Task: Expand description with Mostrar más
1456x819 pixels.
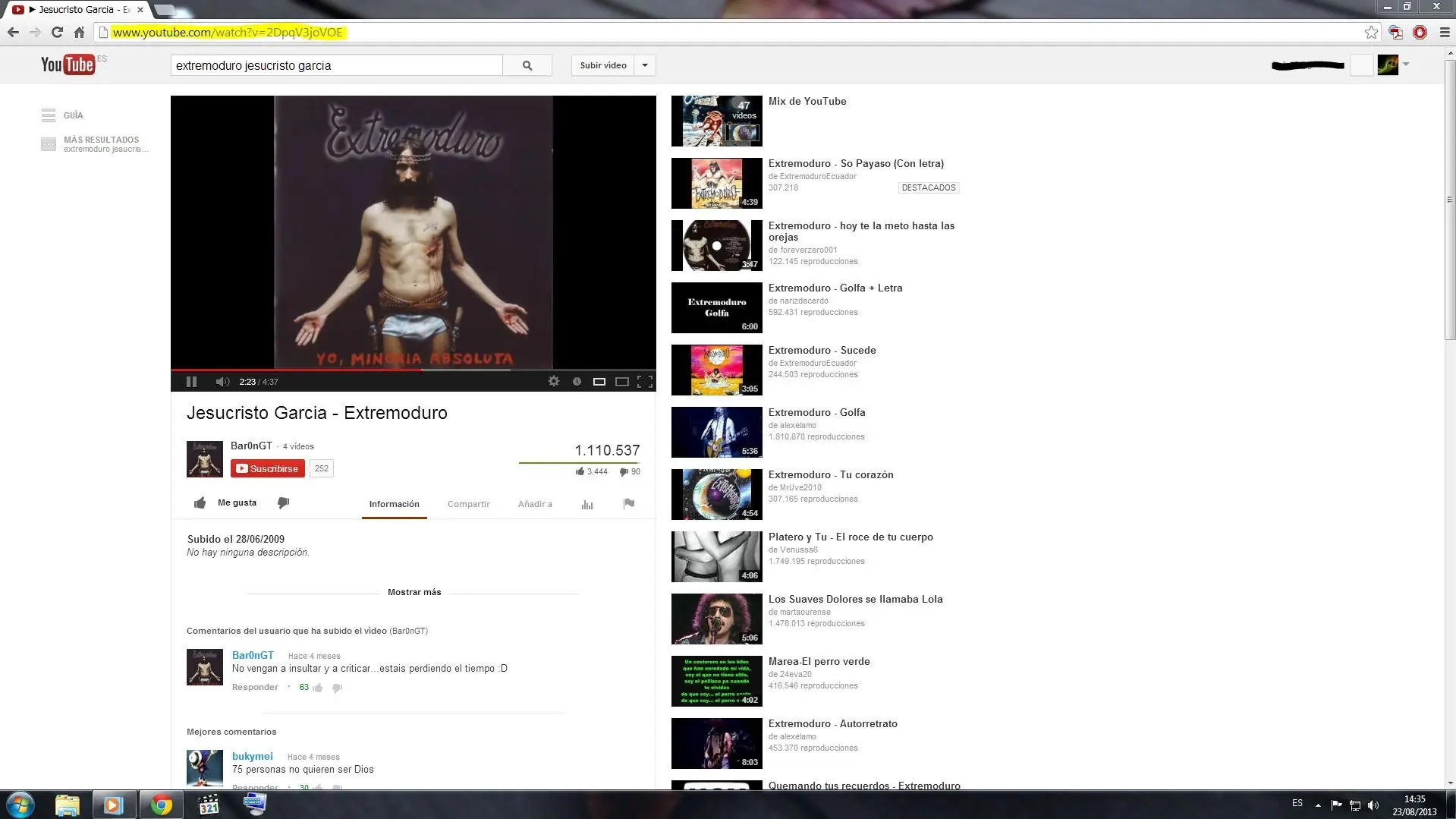Action: click(x=414, y=592)
